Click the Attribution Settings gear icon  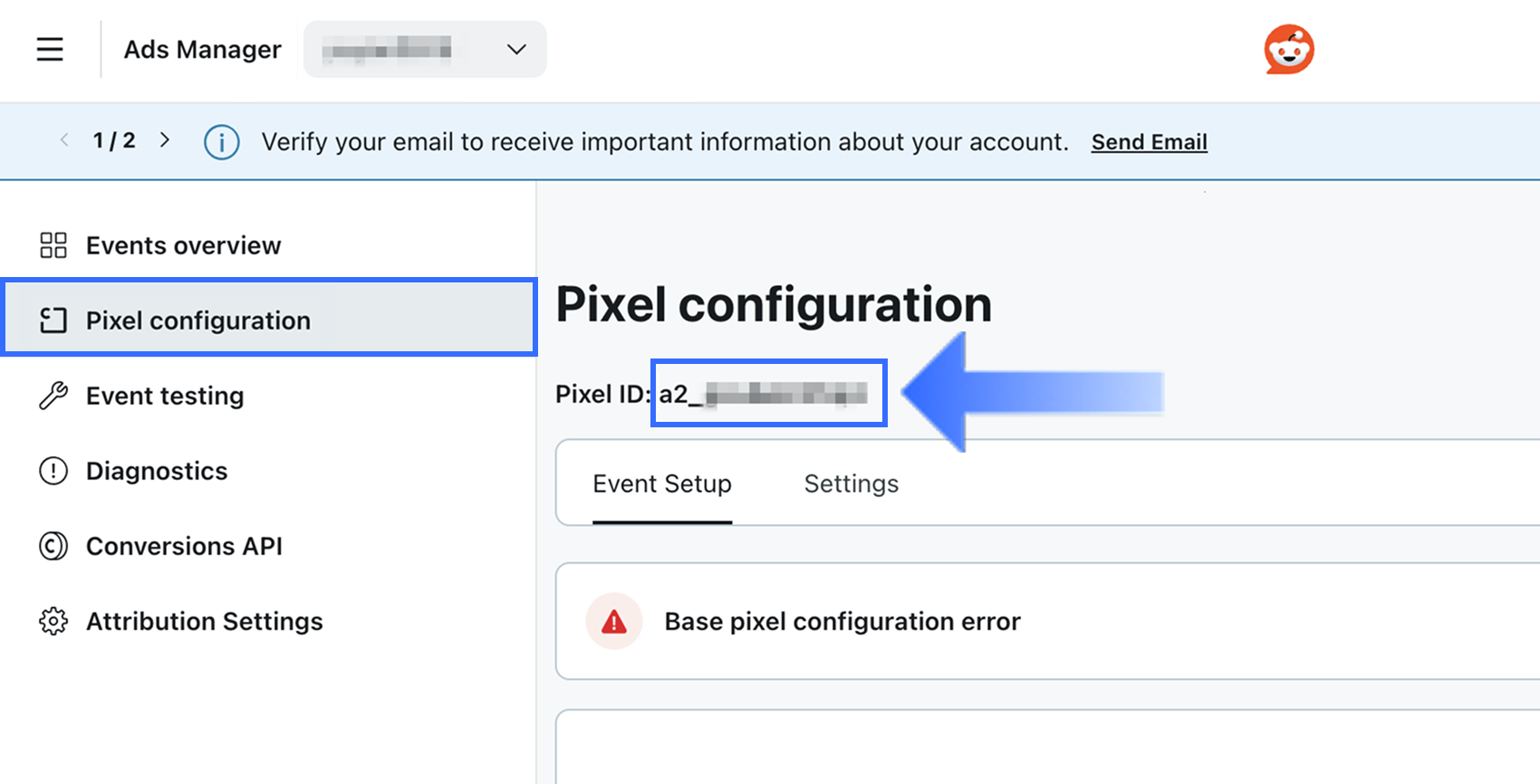pos(53,621)
